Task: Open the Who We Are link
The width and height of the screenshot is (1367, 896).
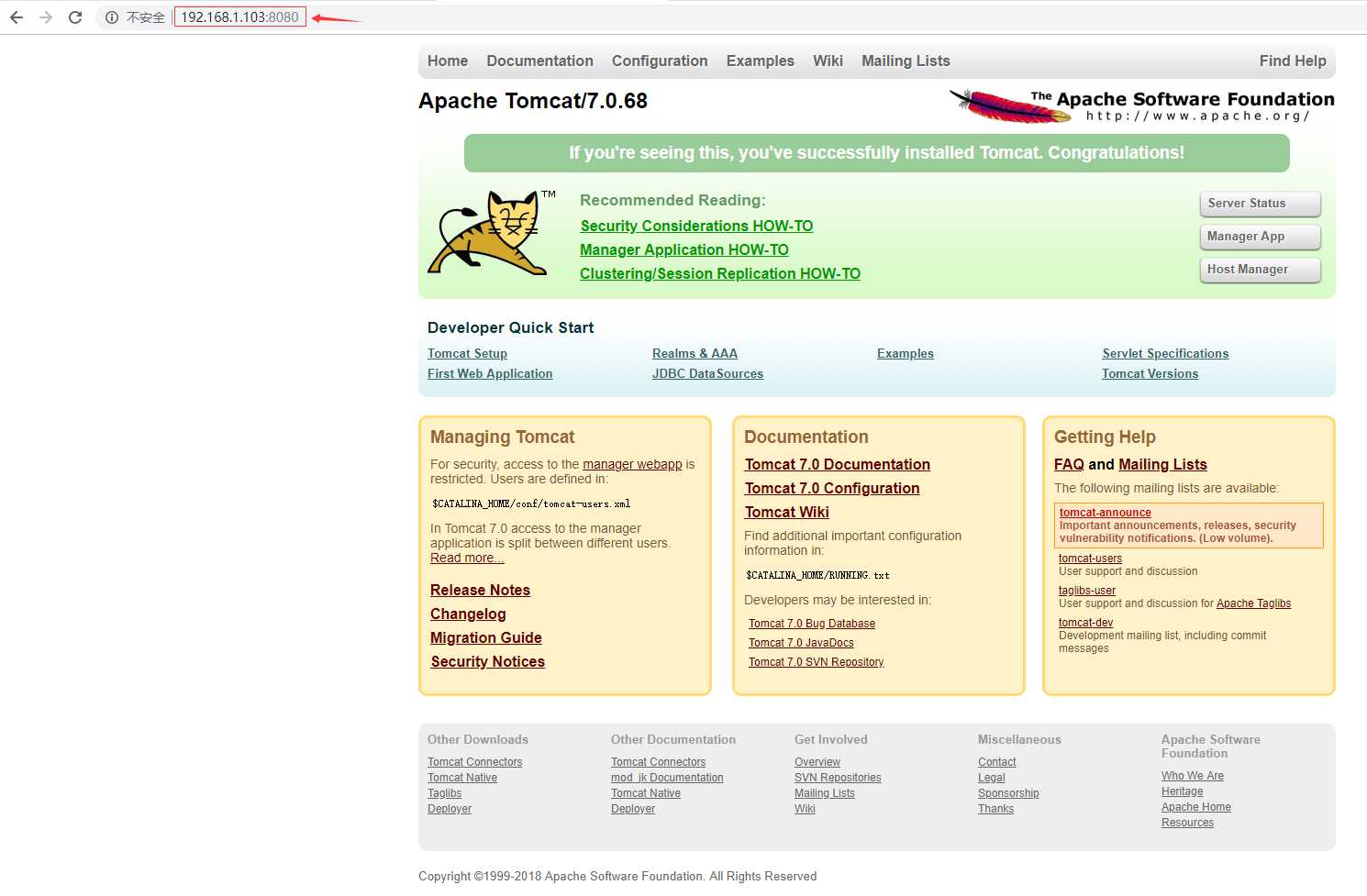Action: 1193,776
